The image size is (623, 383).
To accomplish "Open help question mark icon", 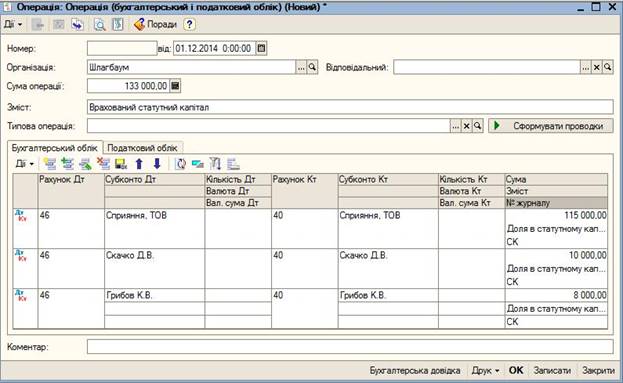I will point(190,25).
